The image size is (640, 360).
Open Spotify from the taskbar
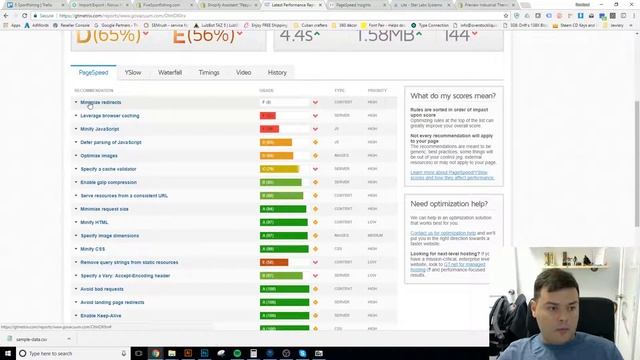(237, 353)
